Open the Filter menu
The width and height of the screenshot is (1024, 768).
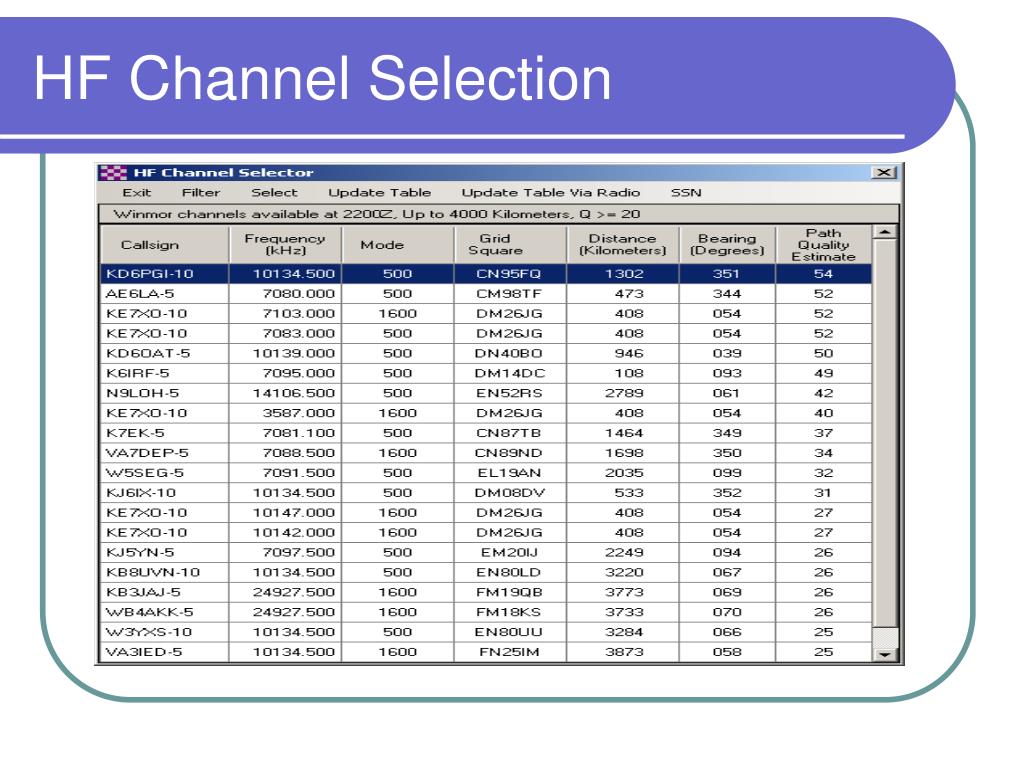(x=201, y=193)
